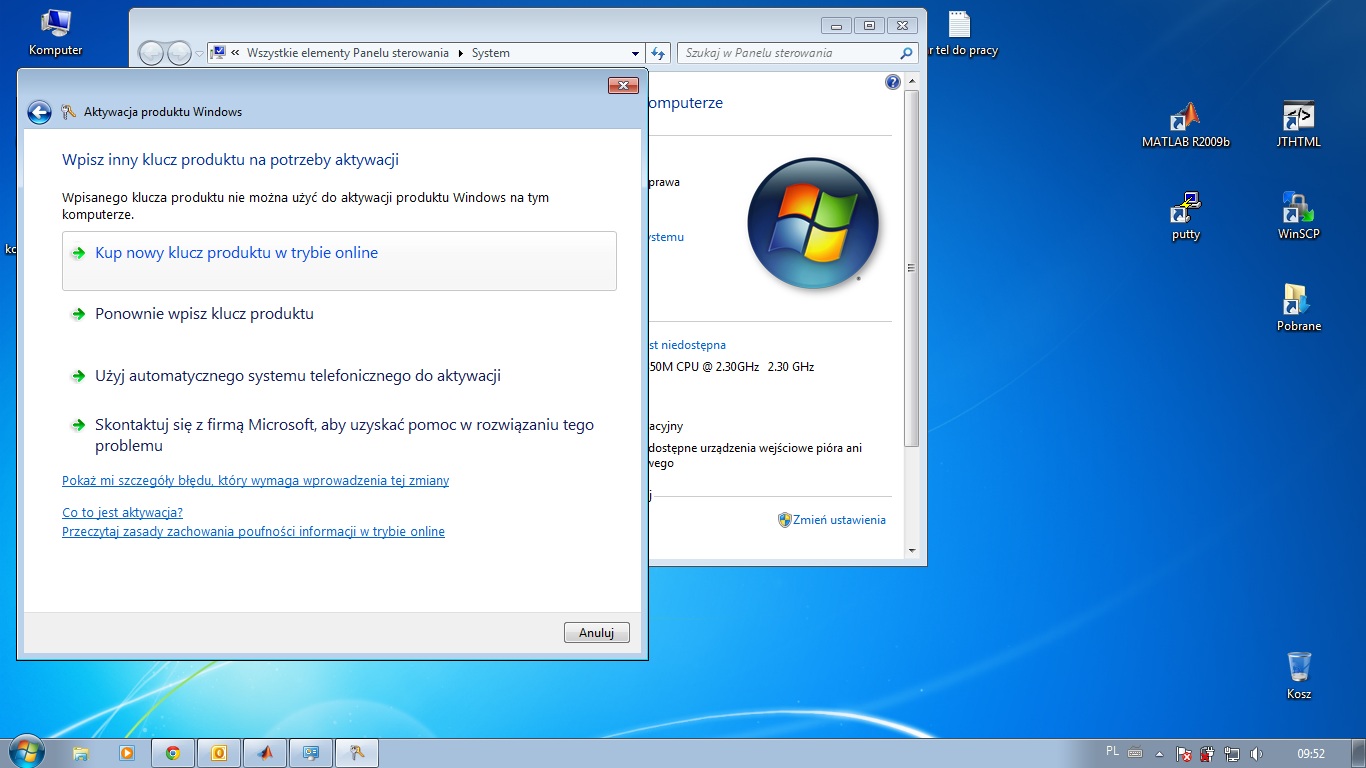Image resolution: width=1366 pixels, height=768 pixels.
Task: Launch Google Chrome from the taskbar
Action: coord(172,752)
